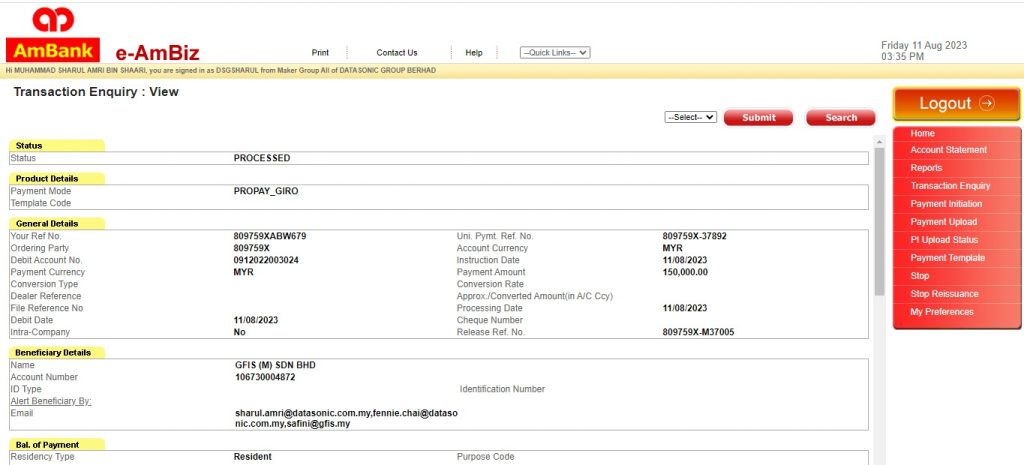
Task: Open Print from the top menu
Action: pos(320,53)
